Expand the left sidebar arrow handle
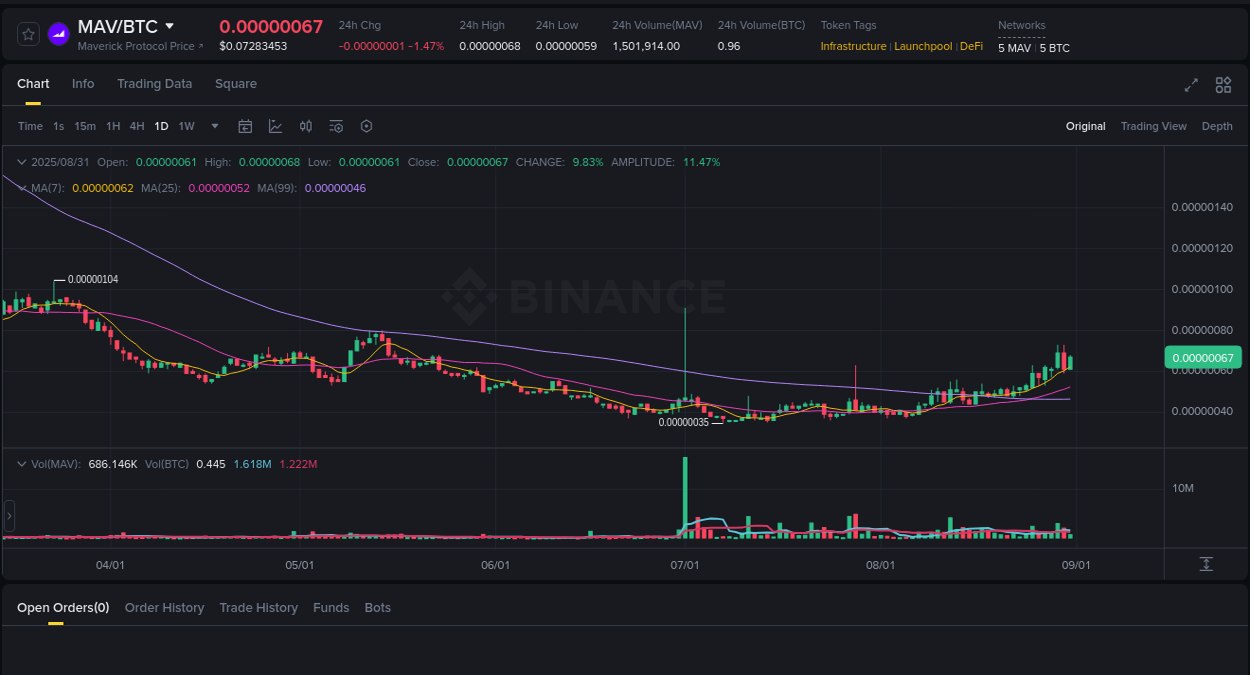This screenshot has height=675, width=1250. (x=8, y=515)
